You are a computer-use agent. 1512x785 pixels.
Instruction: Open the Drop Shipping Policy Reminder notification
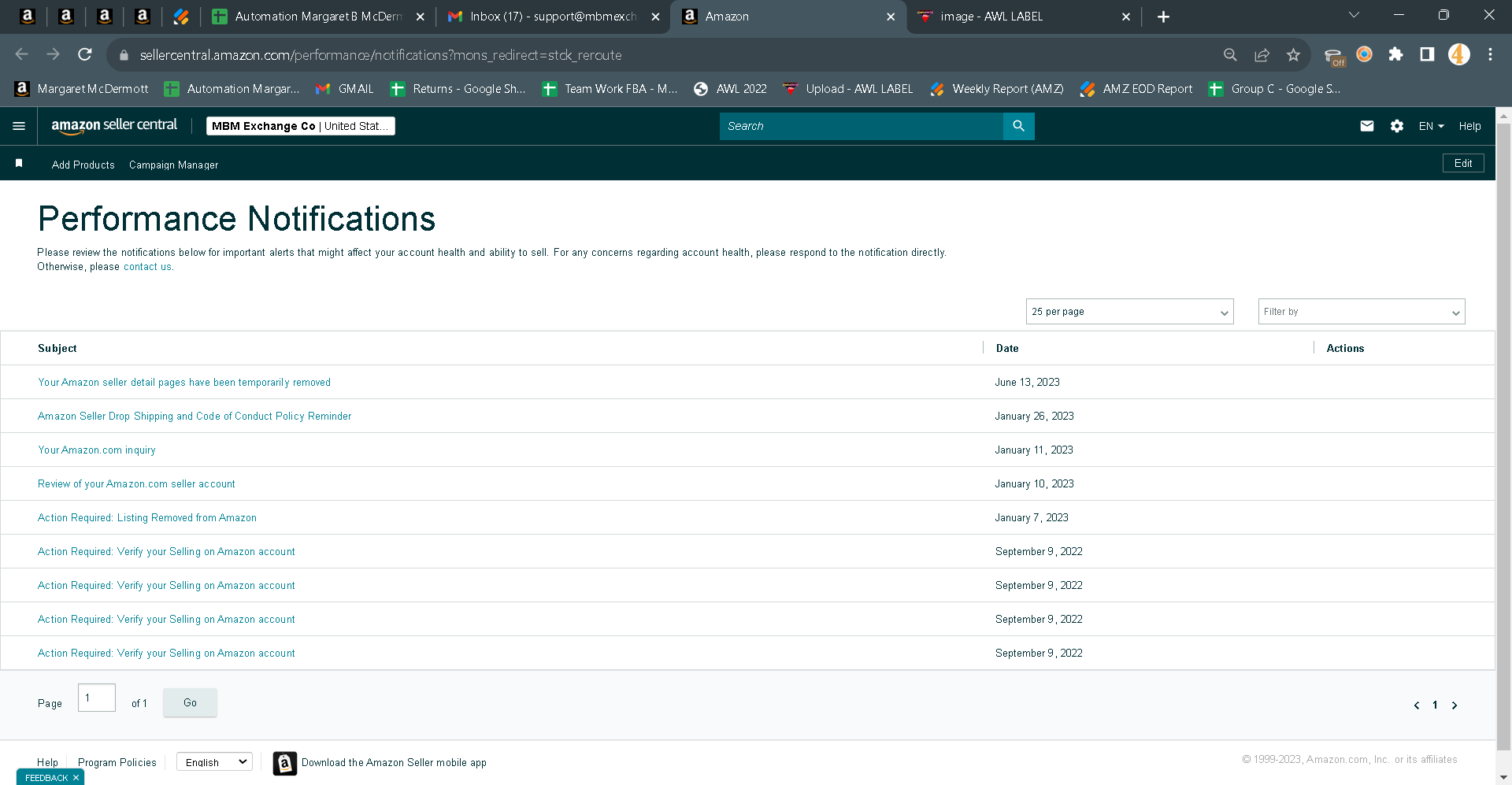click(x=195, y=417)
